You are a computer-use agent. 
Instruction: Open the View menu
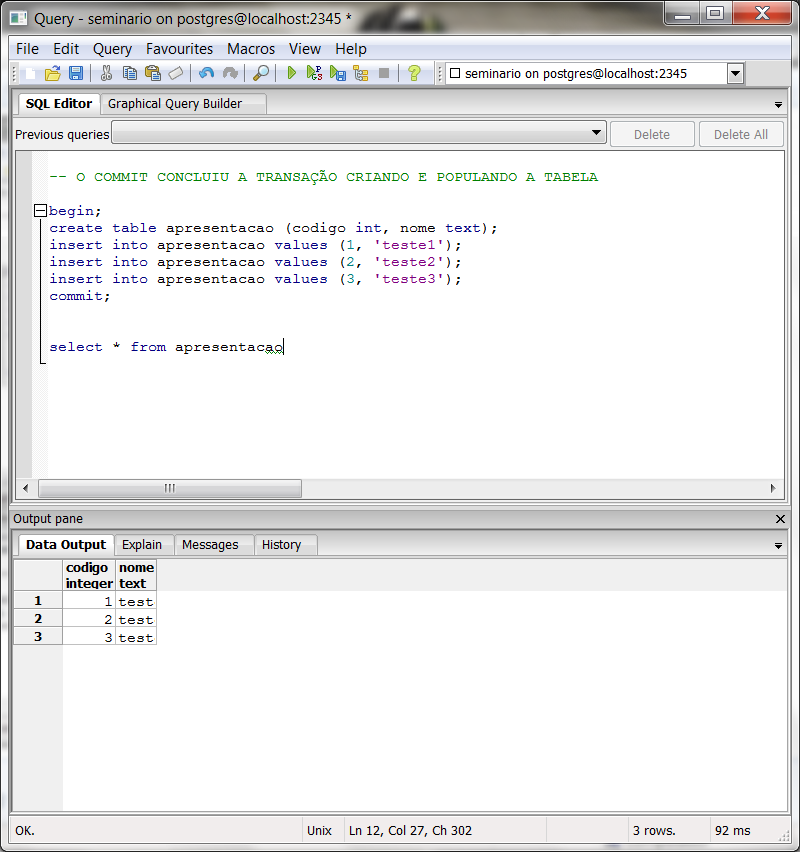pos(304,49)
